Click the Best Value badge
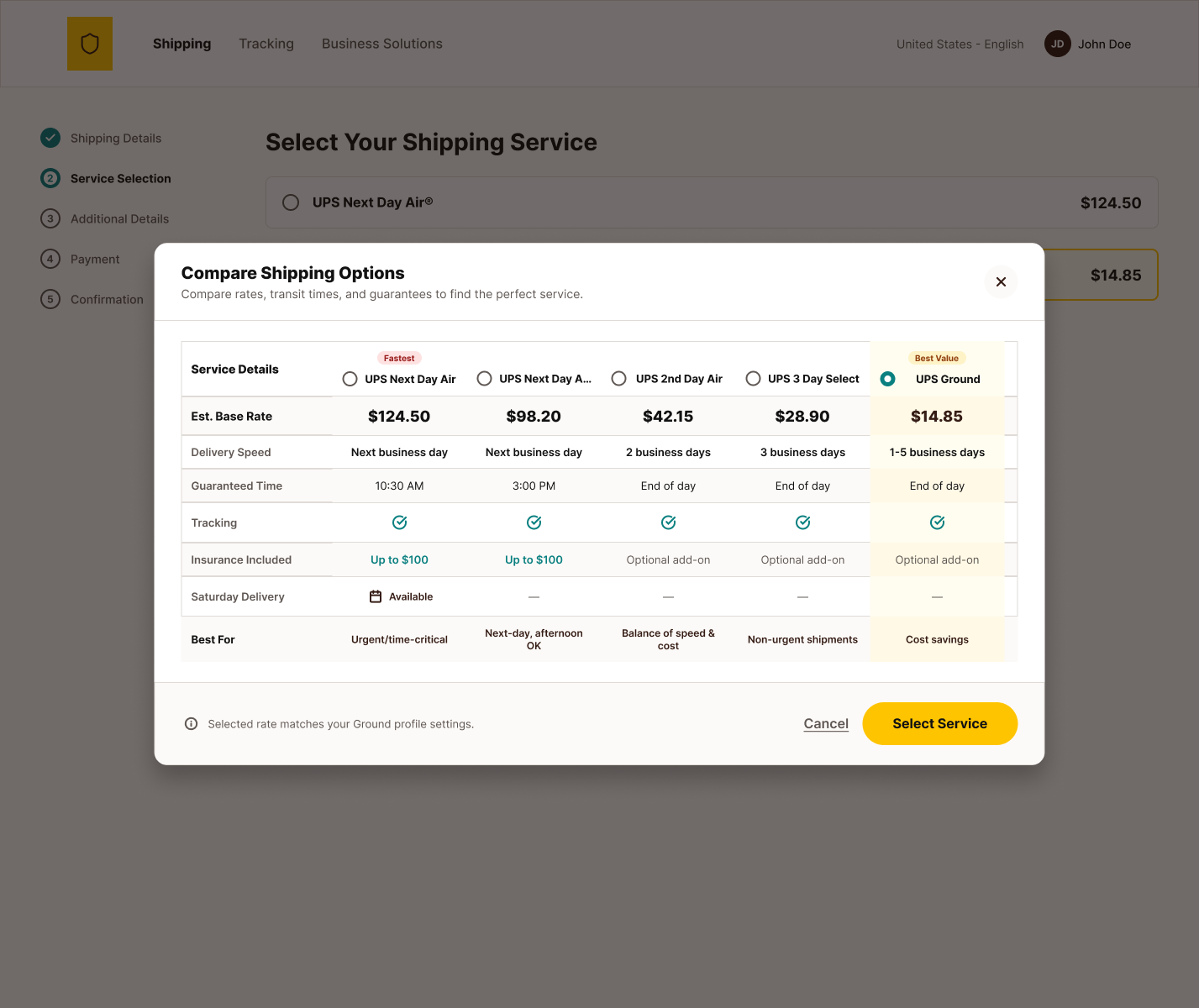Viewport: 1199px width, 1008px height. point(937,358)
